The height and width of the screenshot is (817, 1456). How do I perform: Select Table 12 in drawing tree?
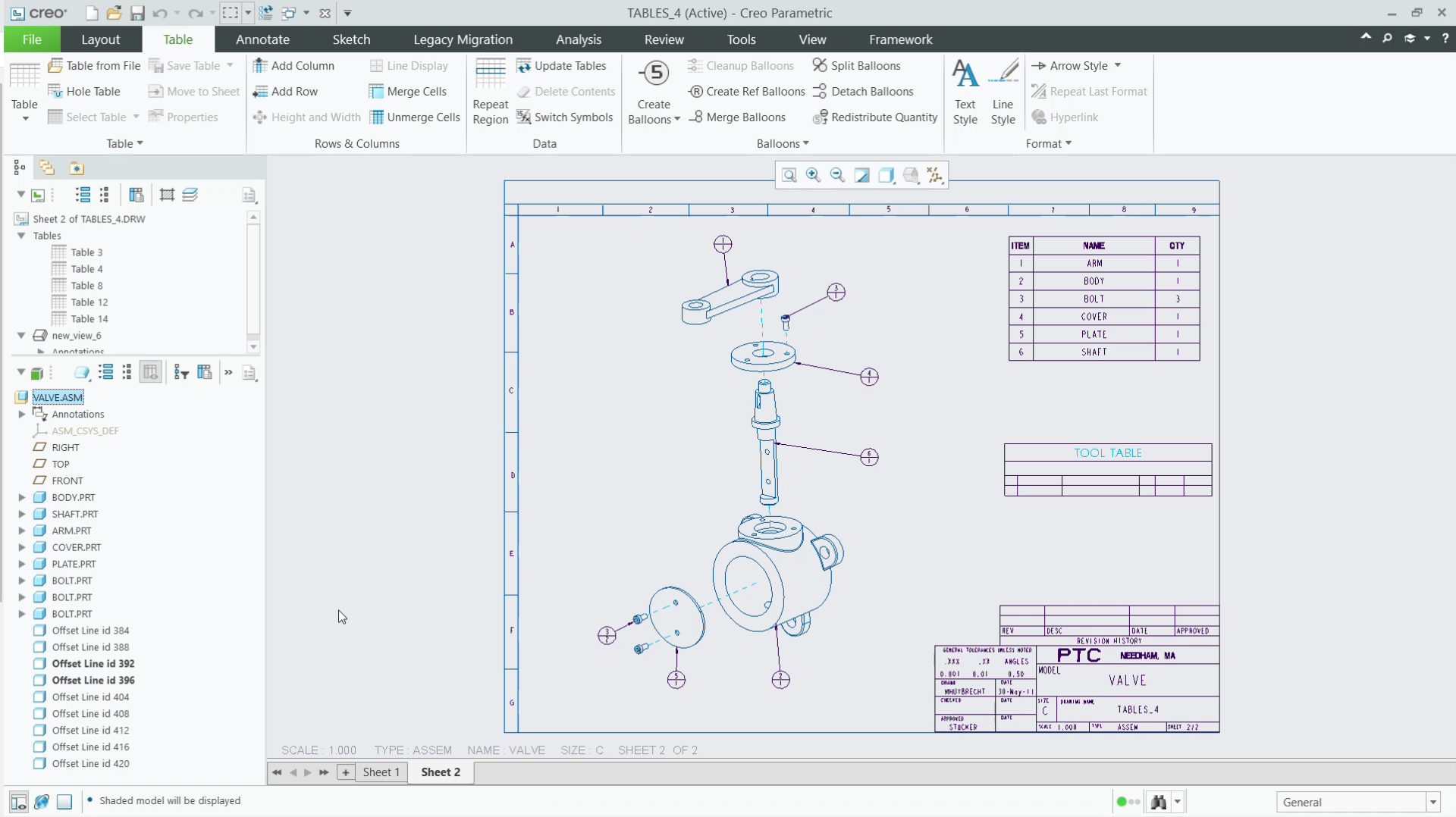click(x=80, y=302)
